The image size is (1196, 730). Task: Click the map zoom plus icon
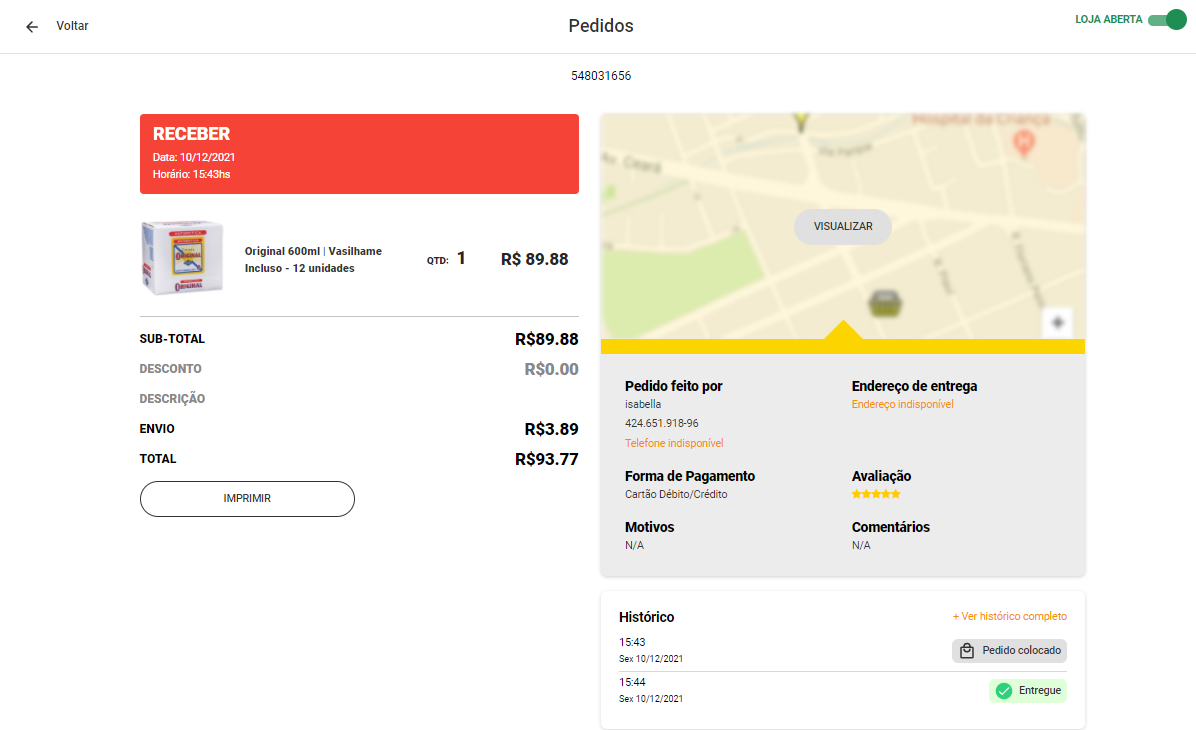pos(1058,323)
